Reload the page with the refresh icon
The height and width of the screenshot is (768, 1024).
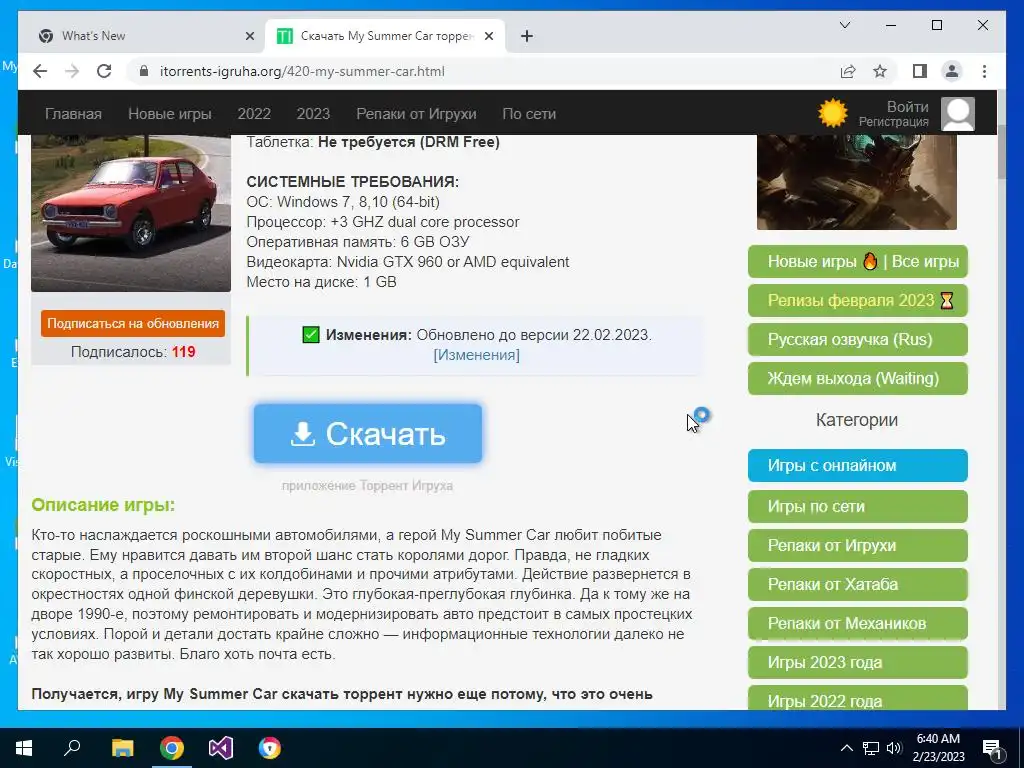pyautogui.click(x=104, y=71)
